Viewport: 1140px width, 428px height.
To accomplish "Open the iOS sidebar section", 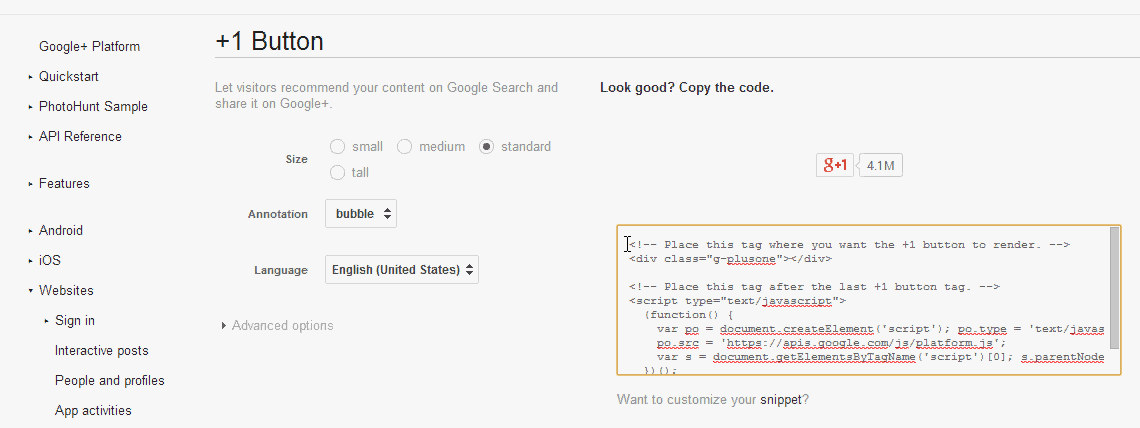I will [x=50, y=261].
